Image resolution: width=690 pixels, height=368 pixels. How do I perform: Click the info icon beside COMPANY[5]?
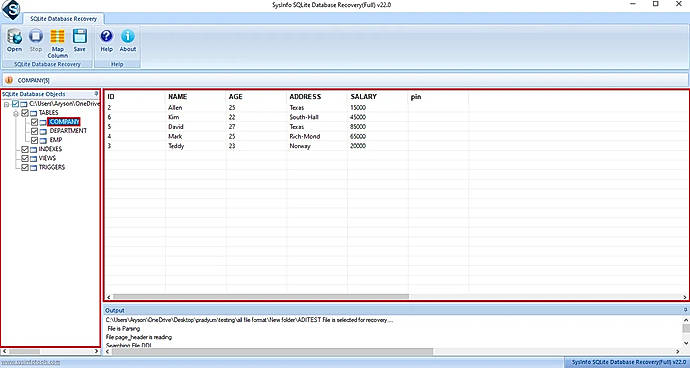coord(9,80)
